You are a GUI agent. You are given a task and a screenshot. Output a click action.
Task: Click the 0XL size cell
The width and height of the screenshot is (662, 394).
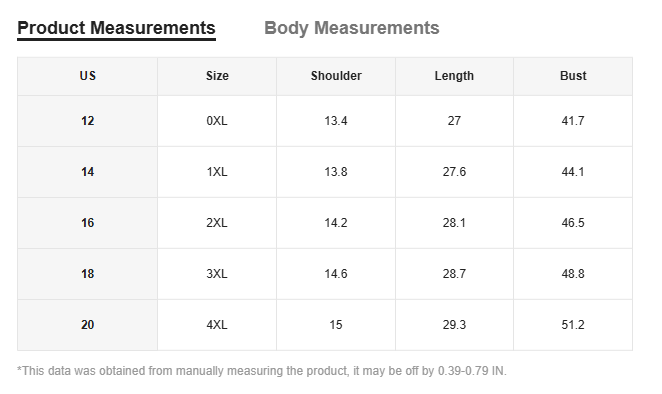[217, 121]
